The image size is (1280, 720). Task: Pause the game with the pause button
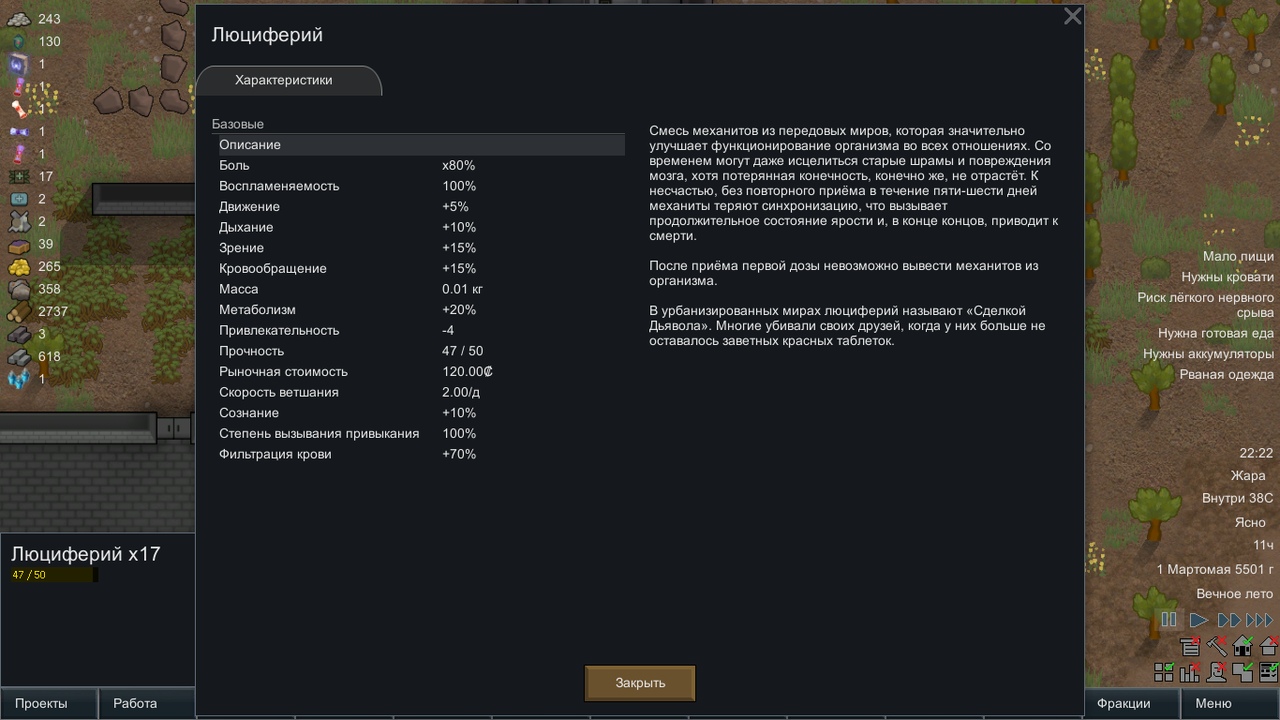[1168, 620]
